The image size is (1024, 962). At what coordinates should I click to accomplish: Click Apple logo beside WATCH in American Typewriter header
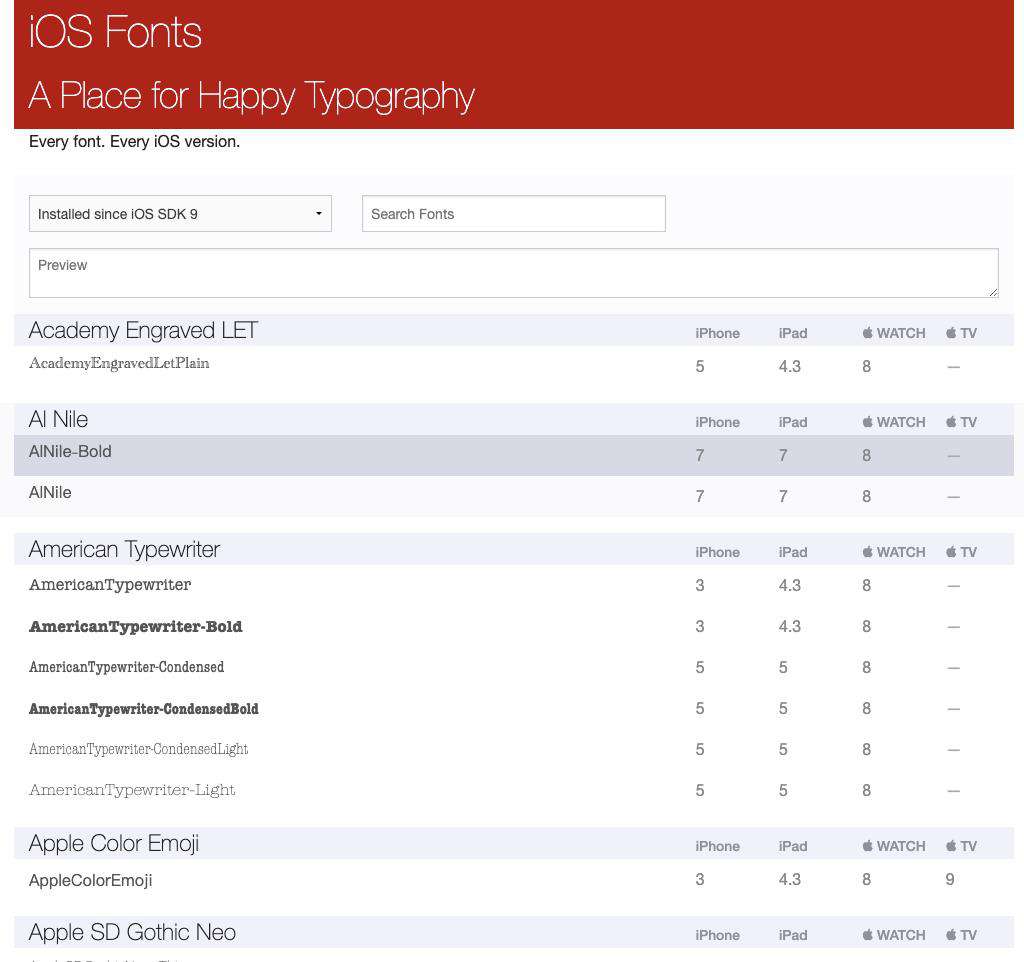click(867, 552)
